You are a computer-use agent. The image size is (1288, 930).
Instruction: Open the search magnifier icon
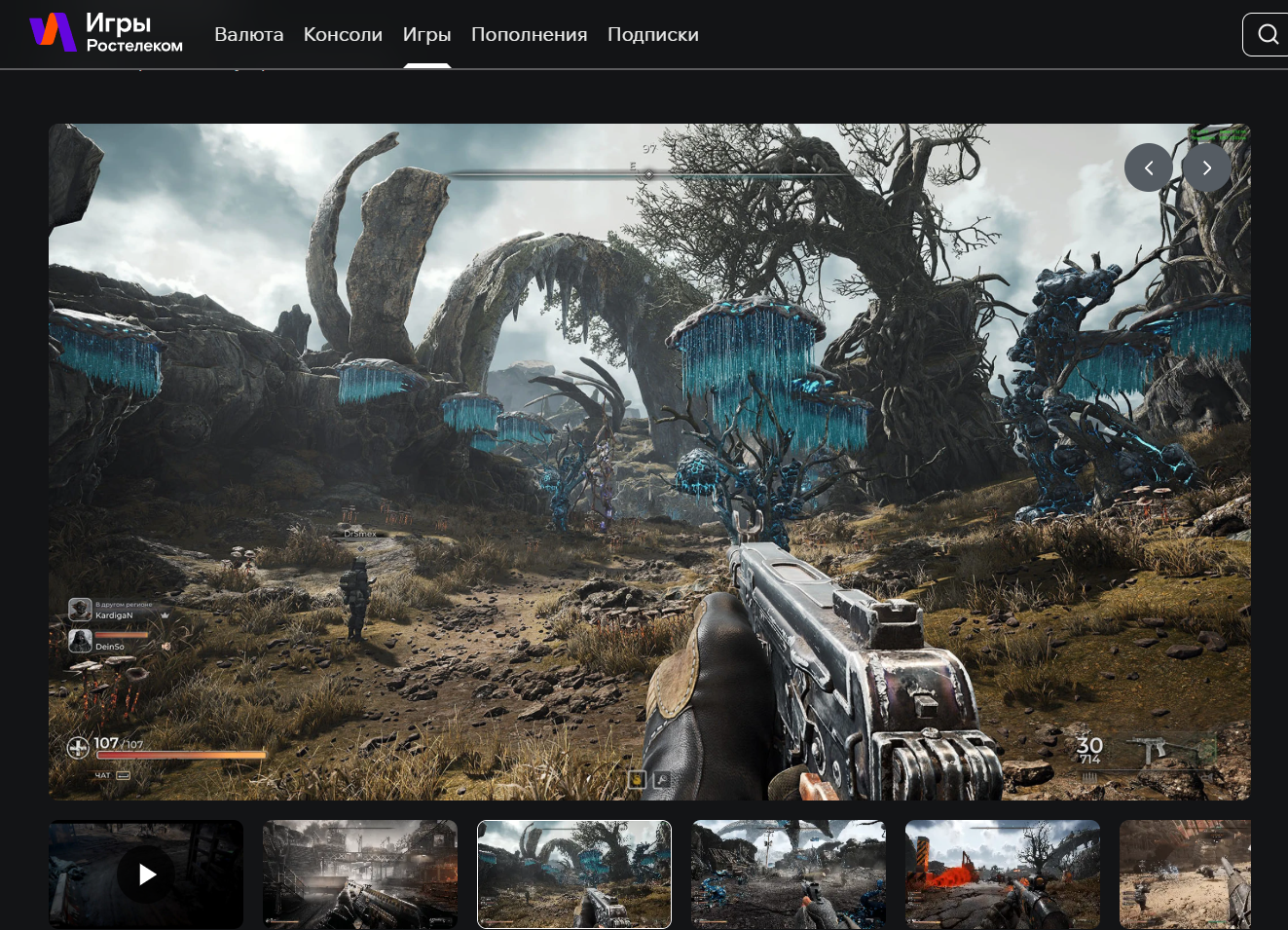(x=1268, y=34)
